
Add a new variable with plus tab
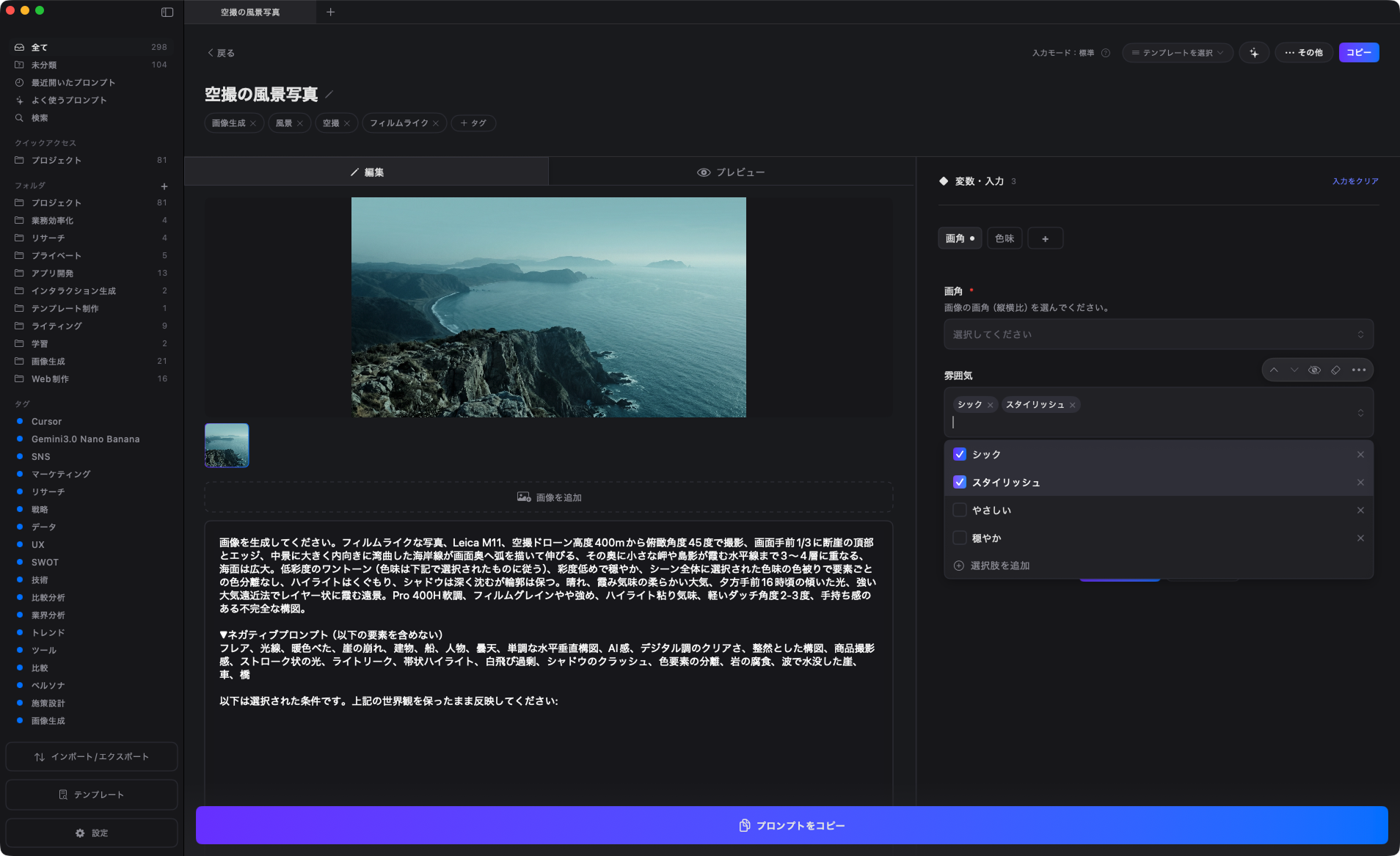[x=1046, y=238]
